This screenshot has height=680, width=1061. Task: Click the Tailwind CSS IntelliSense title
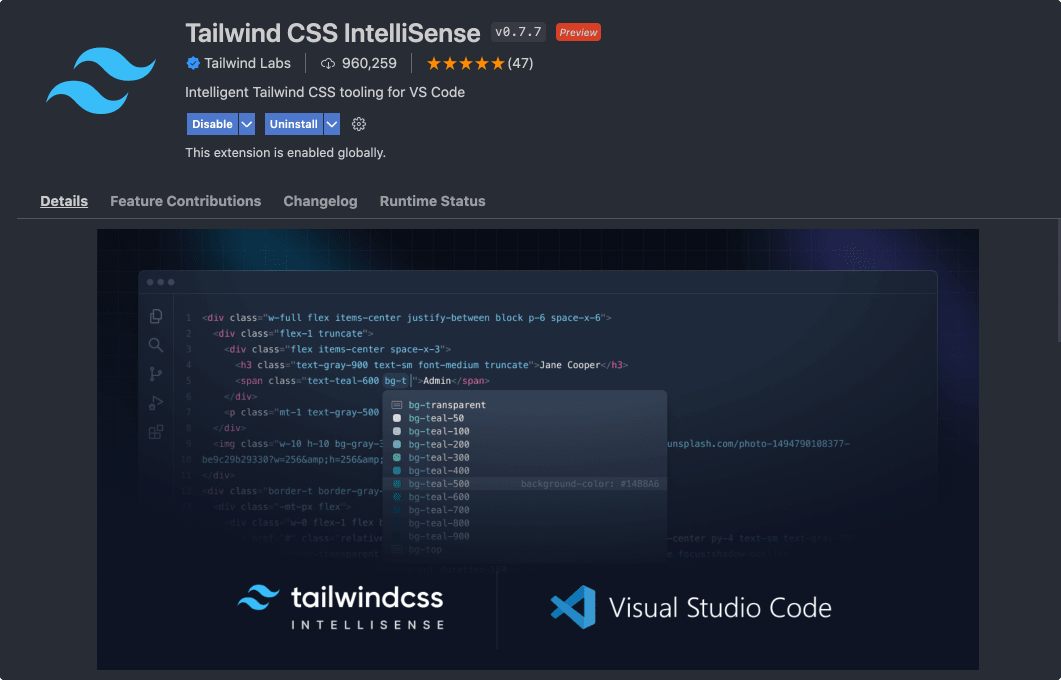click(x=333, y=32)
